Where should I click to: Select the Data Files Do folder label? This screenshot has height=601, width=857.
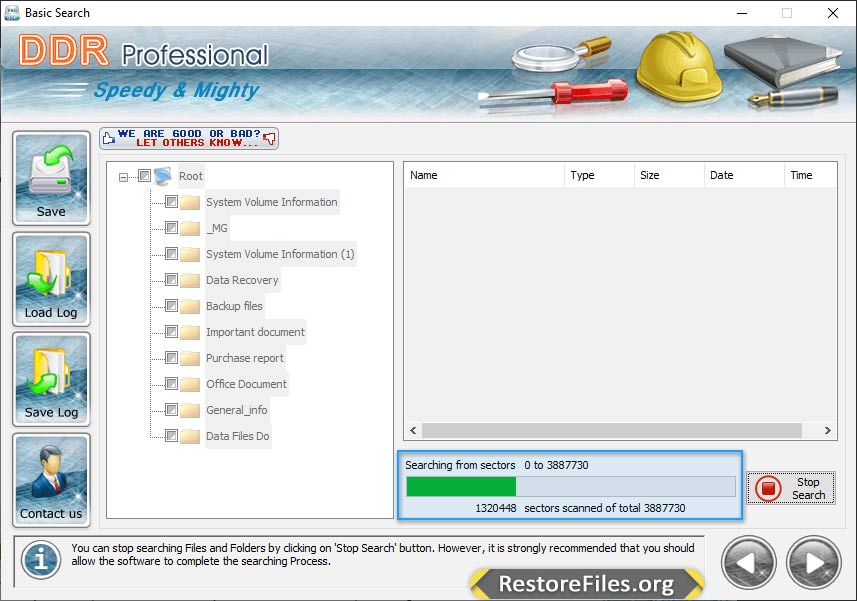[x=238, y=436]
